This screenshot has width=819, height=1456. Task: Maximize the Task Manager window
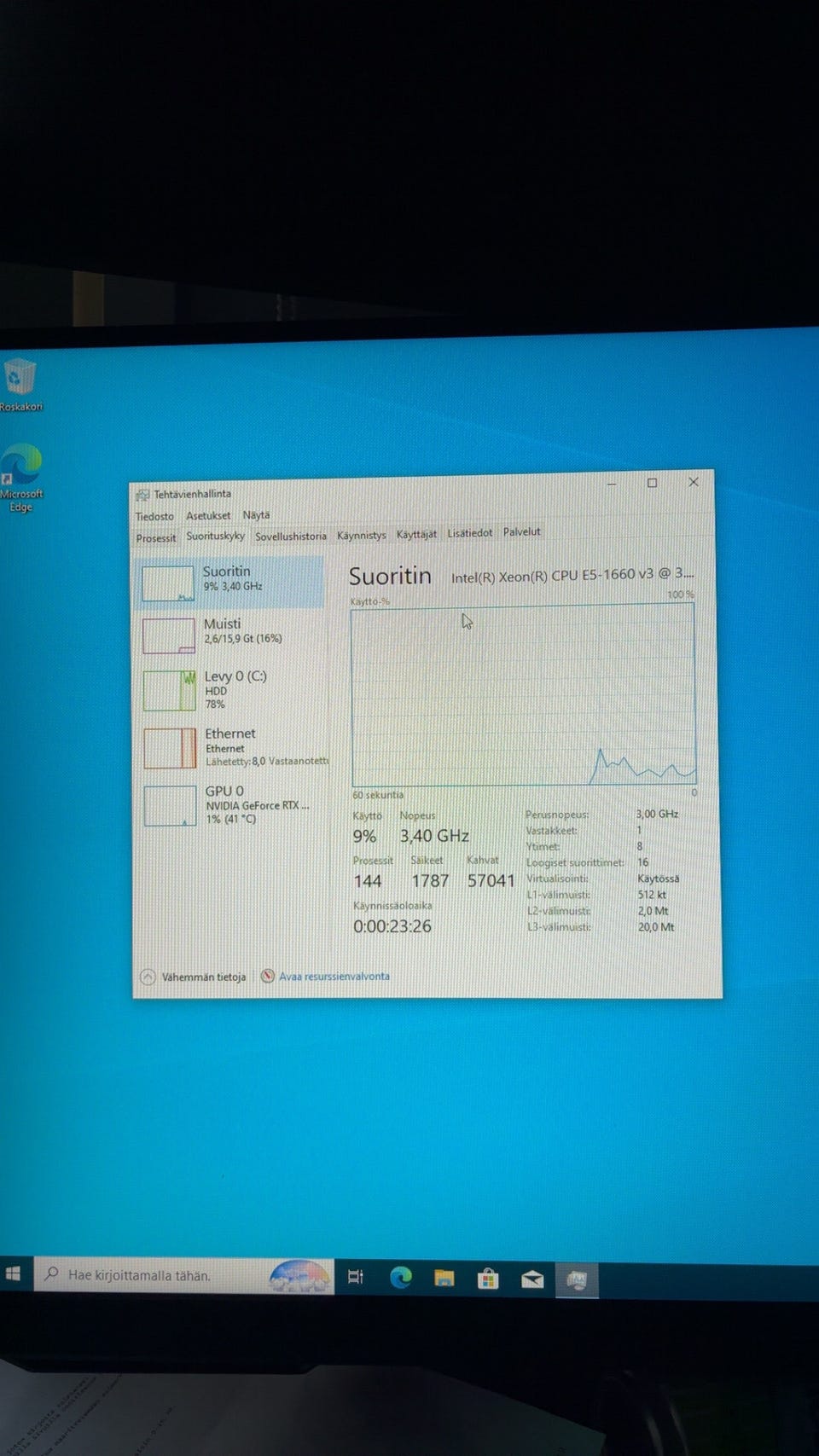click(x=652, y=483)
